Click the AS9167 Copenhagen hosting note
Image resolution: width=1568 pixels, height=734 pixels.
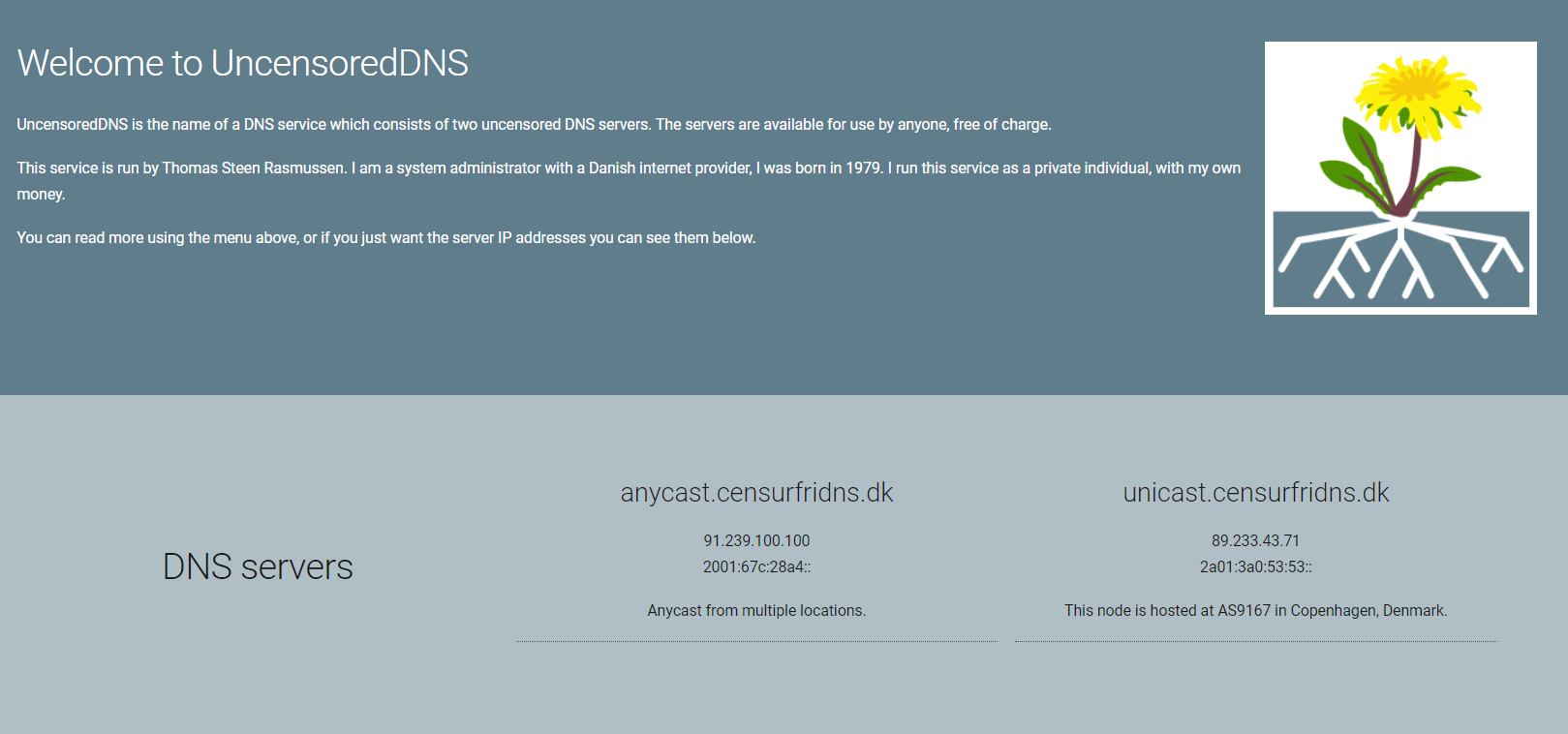point(1255,610)
